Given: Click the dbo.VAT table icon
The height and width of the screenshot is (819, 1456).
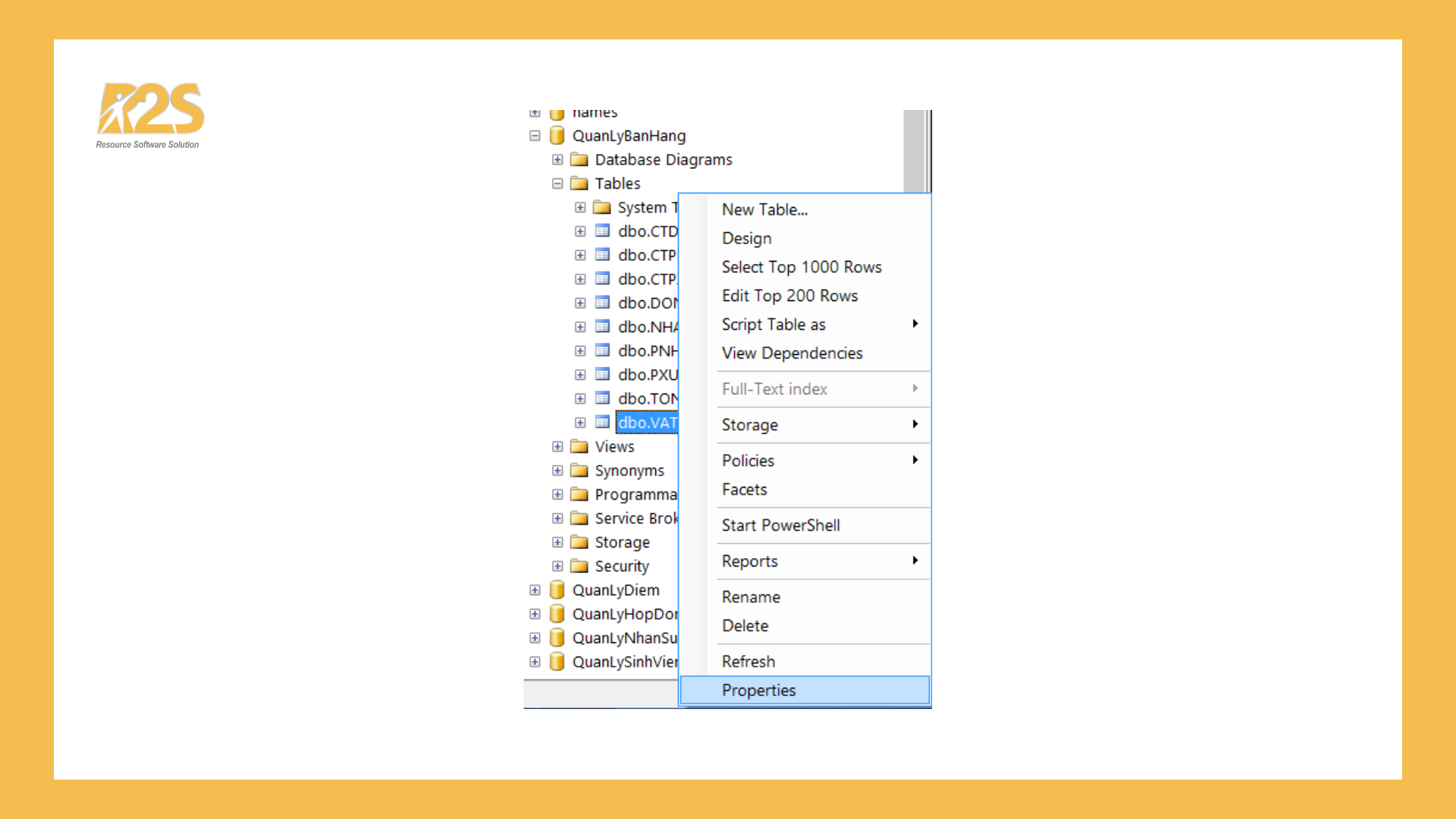Looking at the screenshot, I should click(602, 422).
